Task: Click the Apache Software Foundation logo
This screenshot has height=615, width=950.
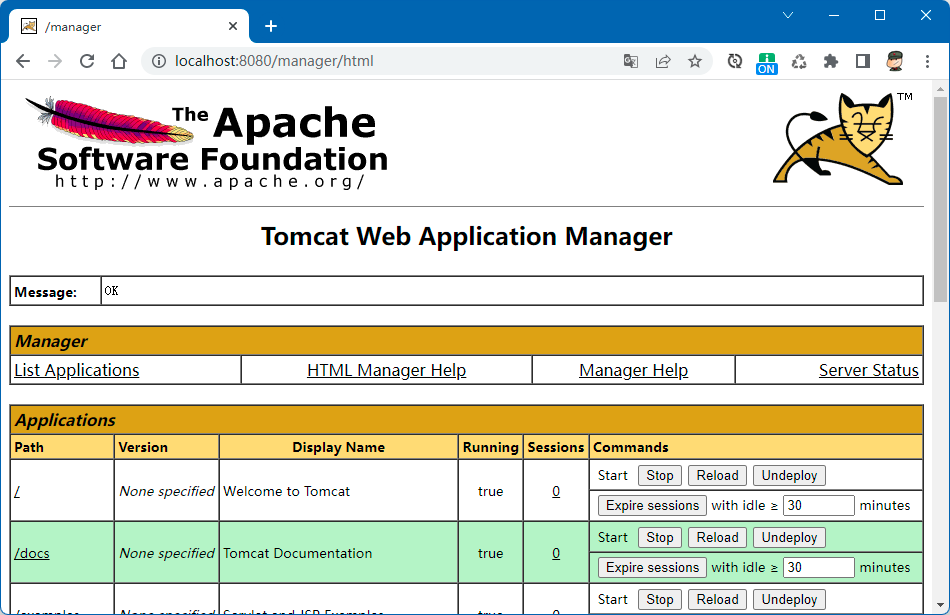Action: tap(206, 143)
